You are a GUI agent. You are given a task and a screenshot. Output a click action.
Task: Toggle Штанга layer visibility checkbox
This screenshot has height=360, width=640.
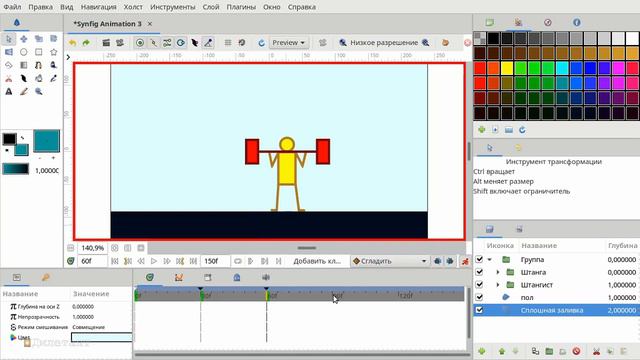[479, 272]
